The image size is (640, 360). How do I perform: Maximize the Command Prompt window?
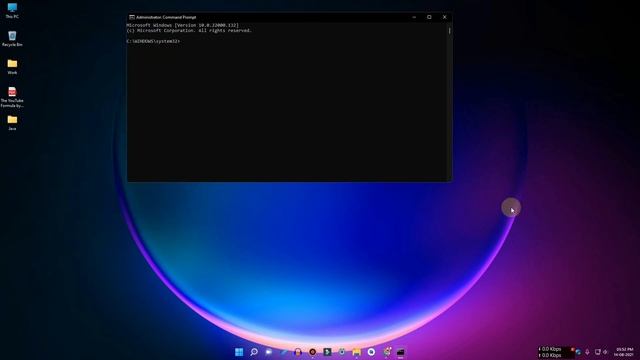click(429, 17)
